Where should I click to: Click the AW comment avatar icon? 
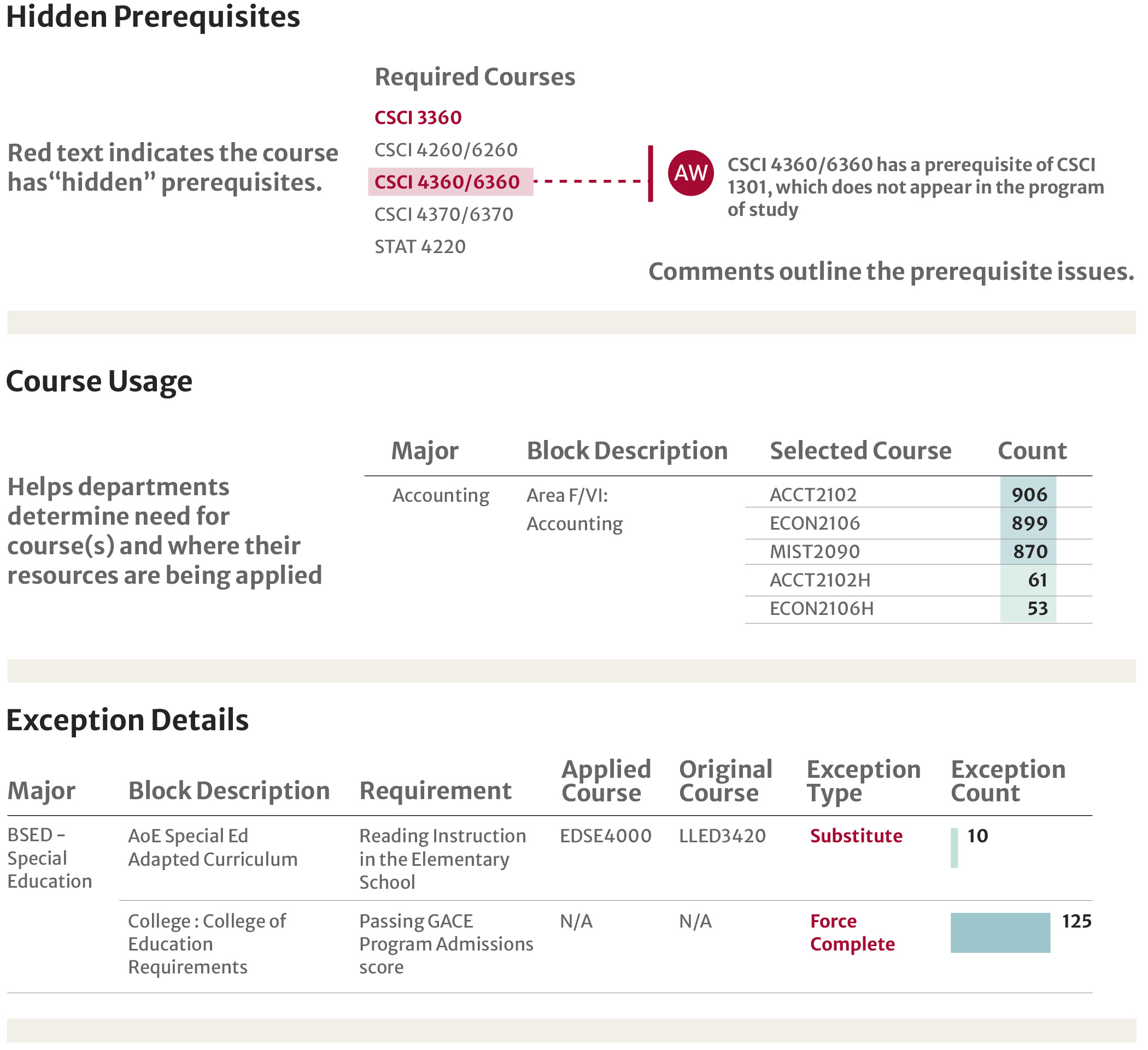[690, 173]
